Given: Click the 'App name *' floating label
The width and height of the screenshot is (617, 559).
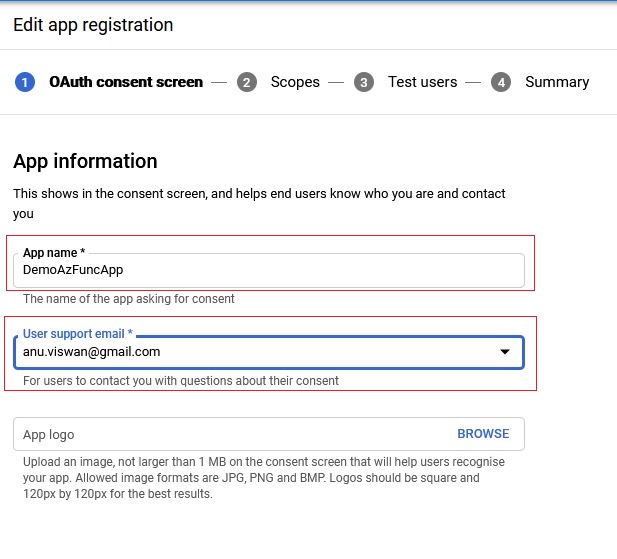Looking at the screenshot, I should pyautogui.click(x=54, y=253).
